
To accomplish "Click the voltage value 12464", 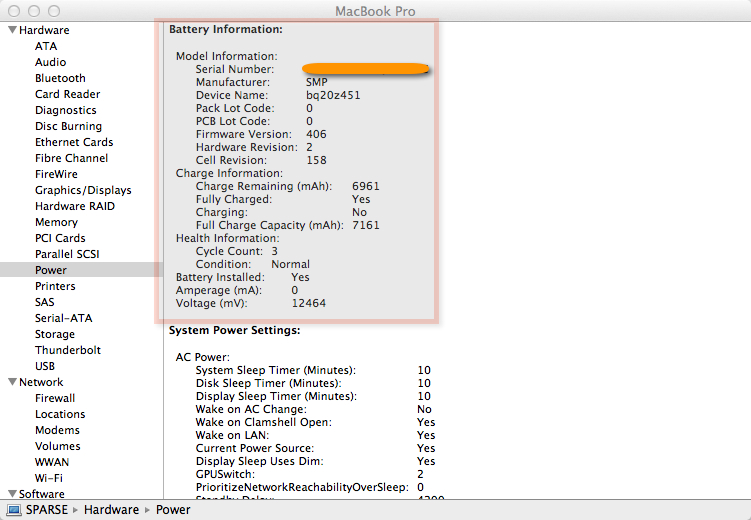I will 309,303.
